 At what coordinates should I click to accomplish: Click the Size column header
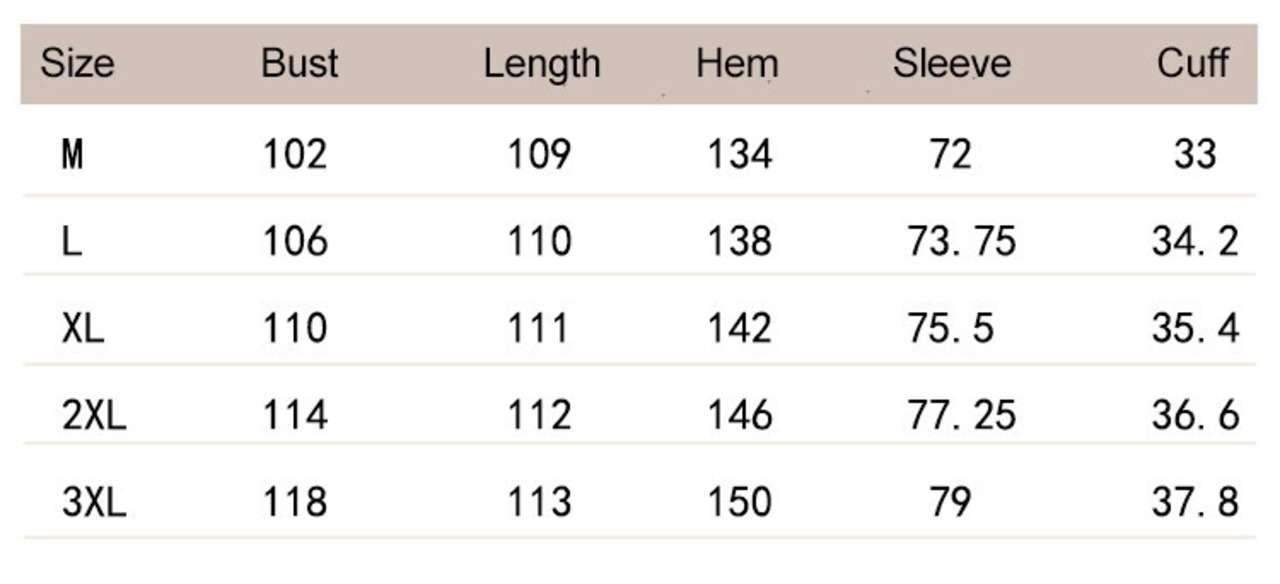pos(77,64)
